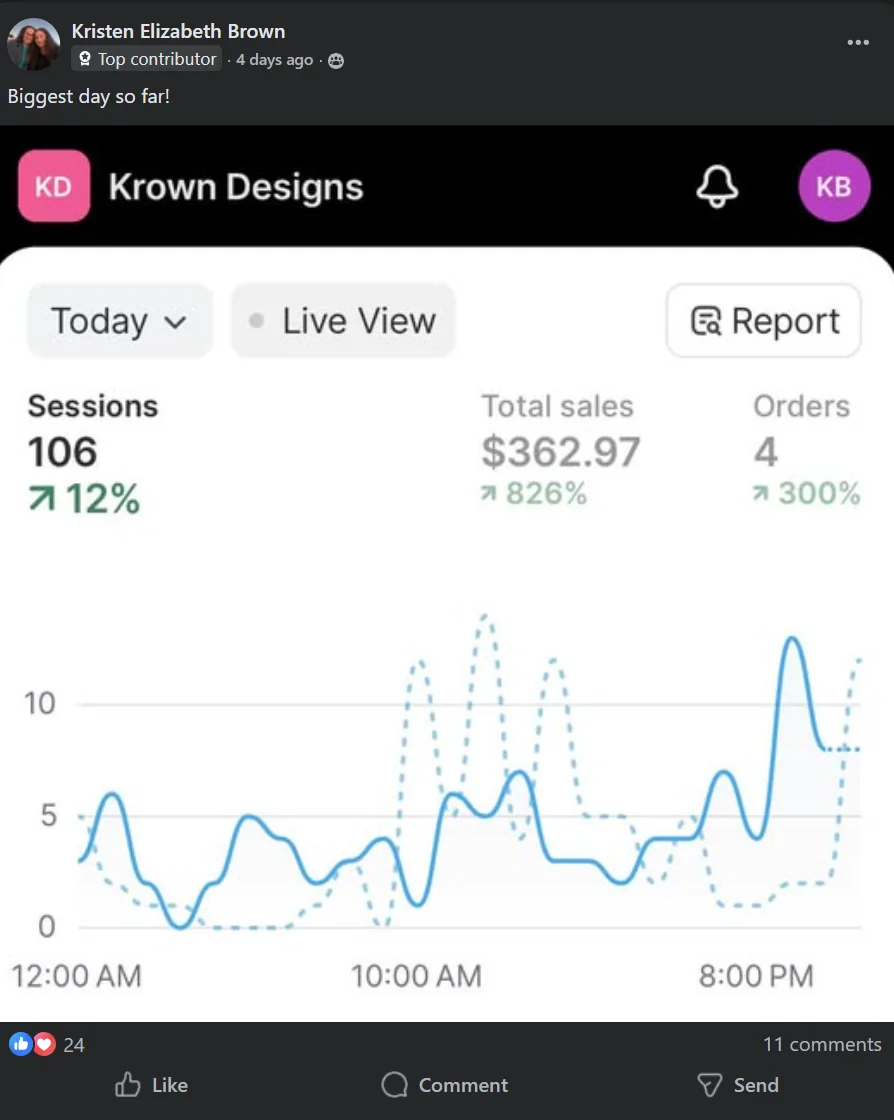Open the Live View button
The height and width of the screenshot is (1120, 894).
pyautogui.click(x=343, y=321)
